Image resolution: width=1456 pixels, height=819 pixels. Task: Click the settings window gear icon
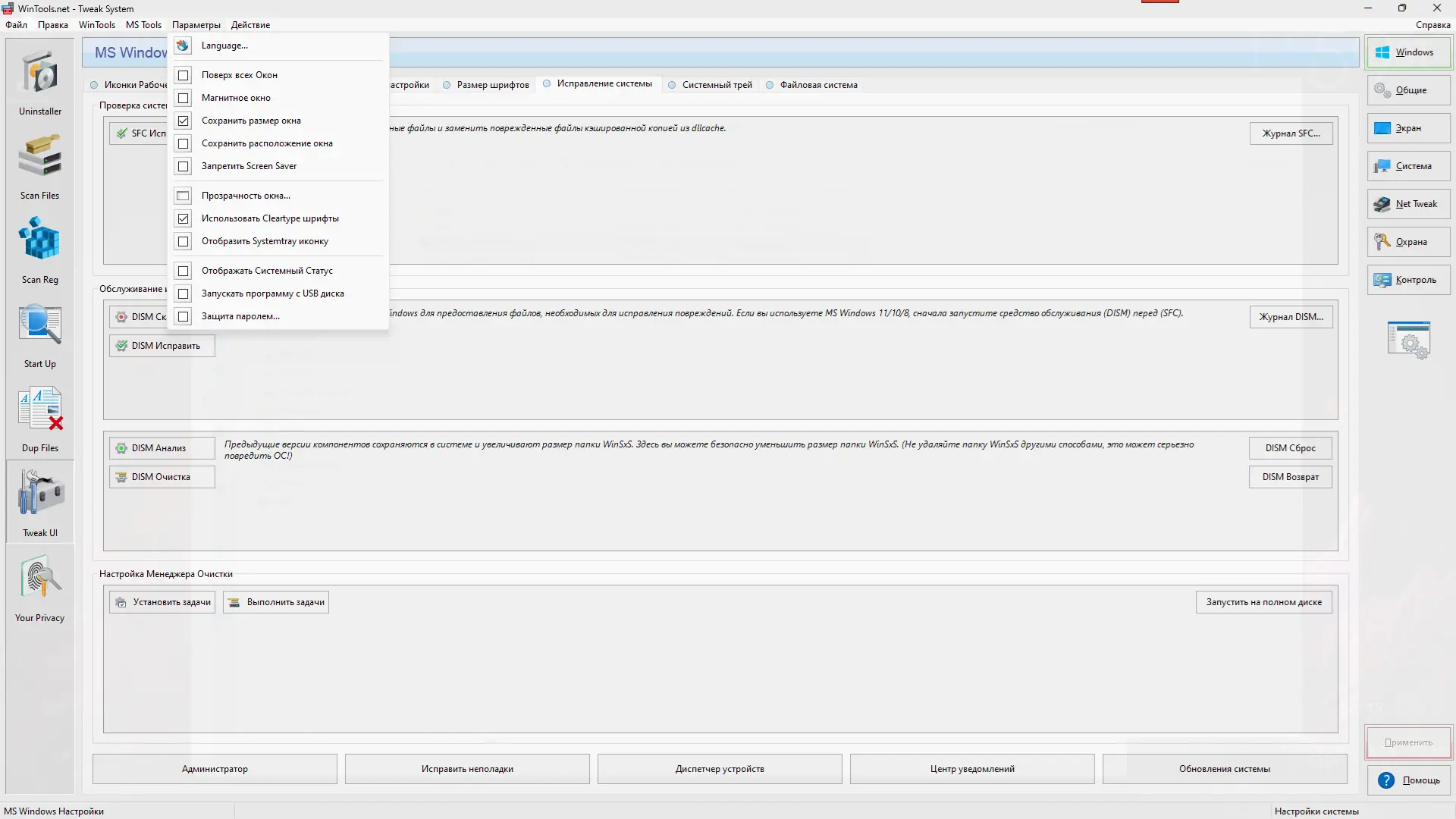pyautogui.click(x=1408, y=340)
